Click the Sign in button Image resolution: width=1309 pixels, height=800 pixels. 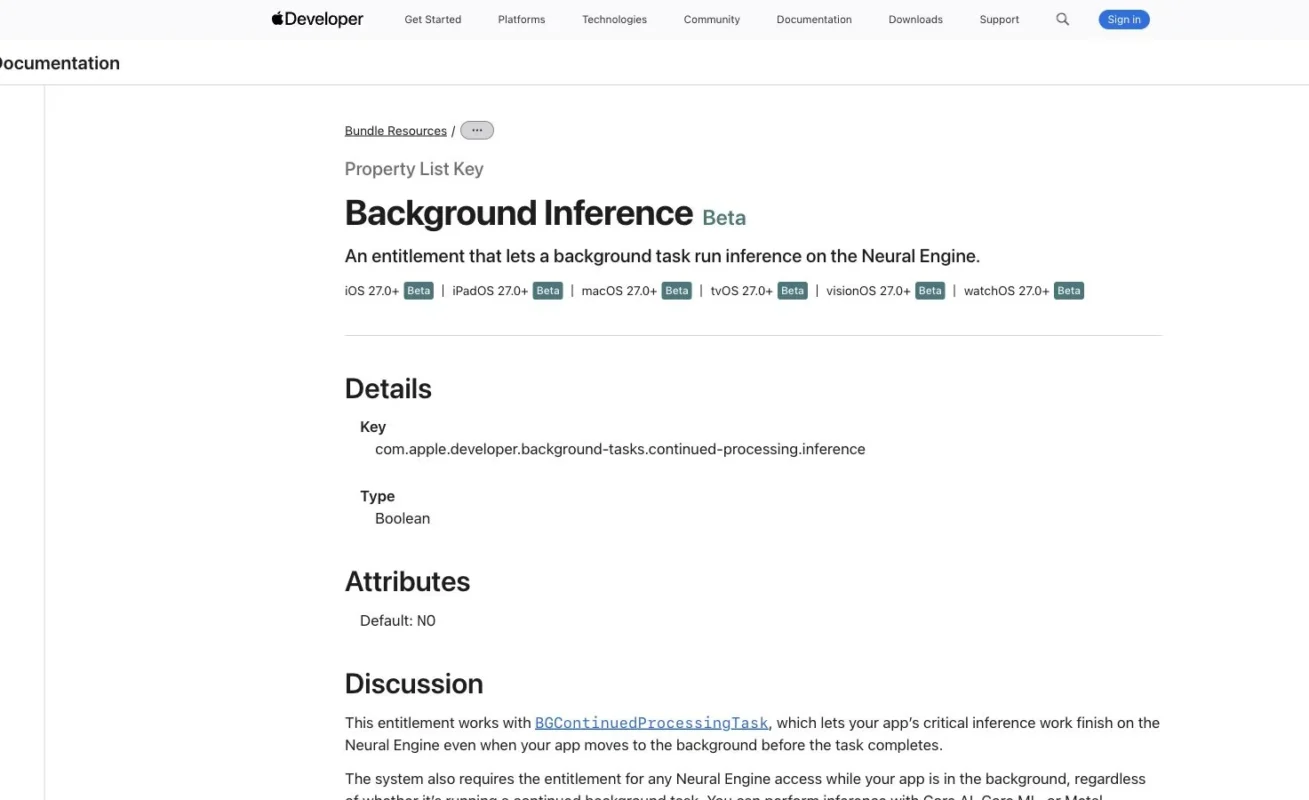(1124, 19)
